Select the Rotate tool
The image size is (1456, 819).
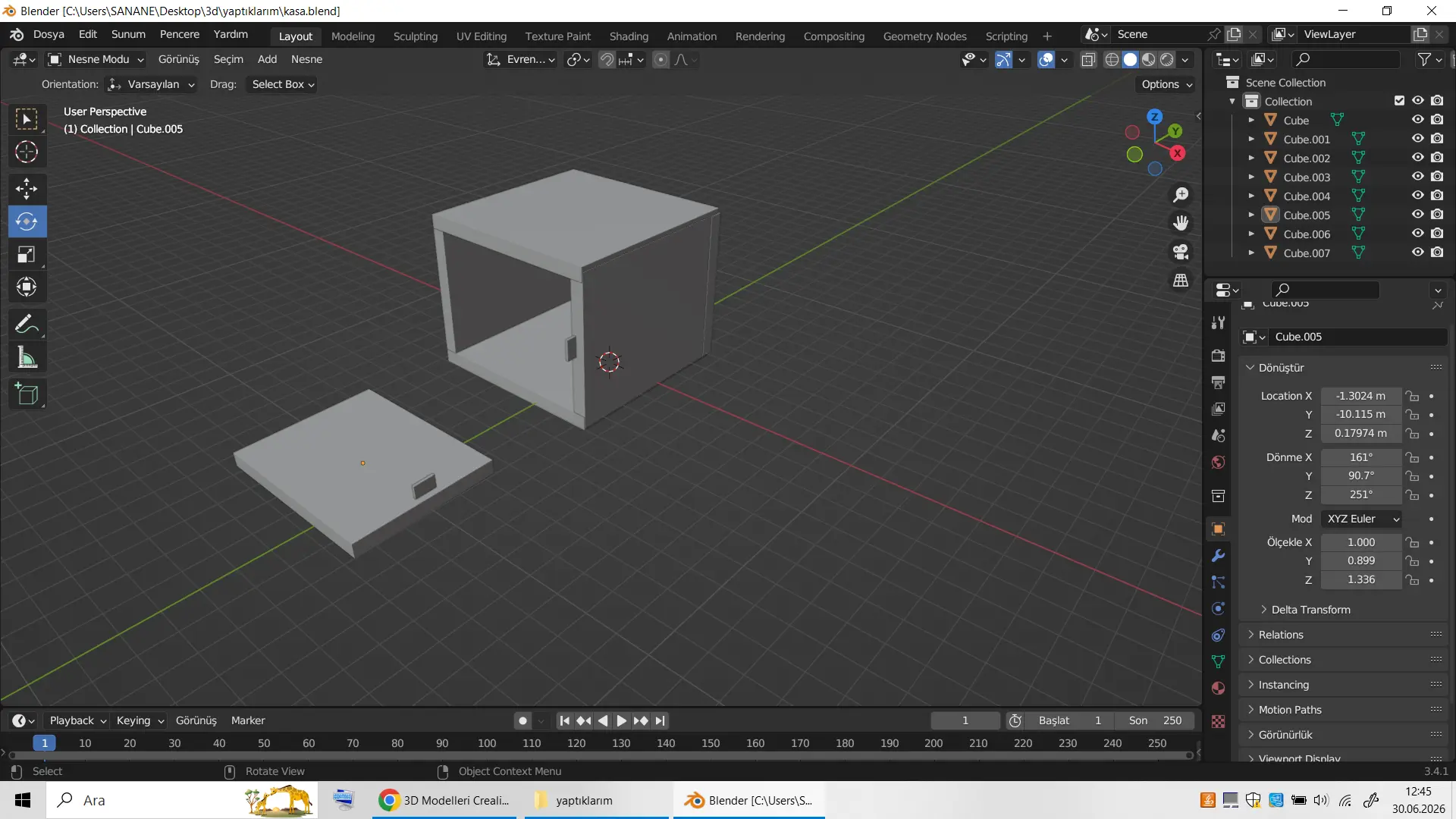pyautogui.click(x=27, y=221)
